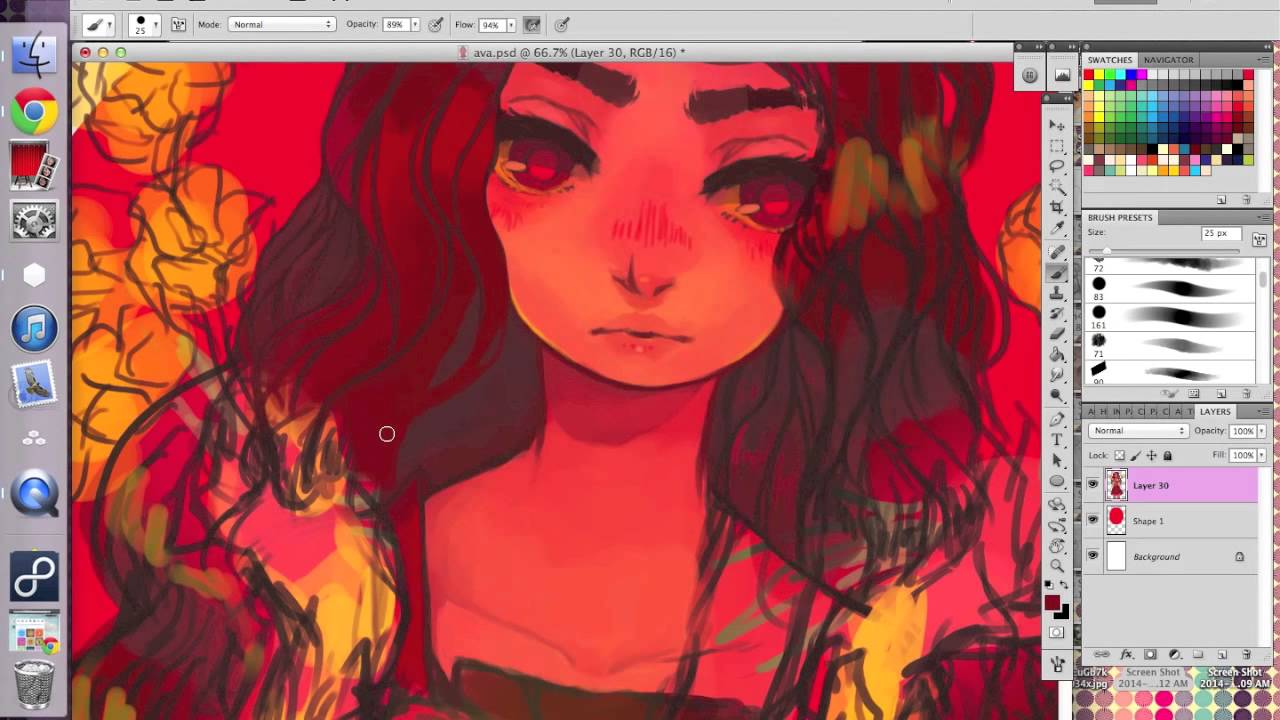This screenshot has width=1280, height=720.
Task: Delete layer trash icon in Layers panel
Action: coord(1246,654)
